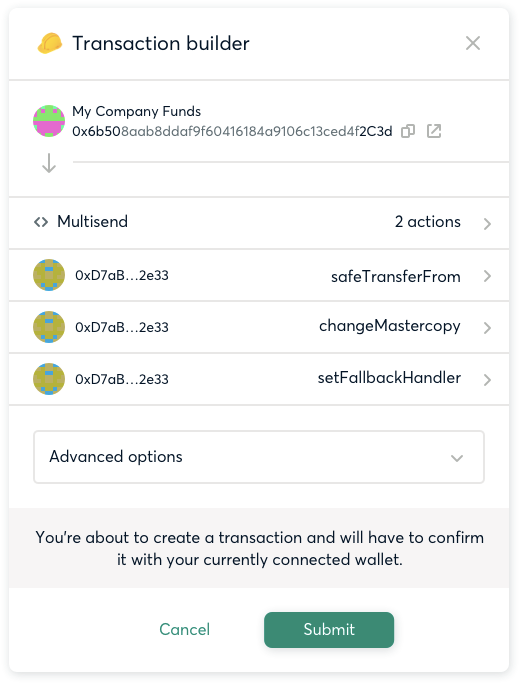Click the identicon beside changeMastercopy
Screen dimensions: 520x684
[49, 327]
